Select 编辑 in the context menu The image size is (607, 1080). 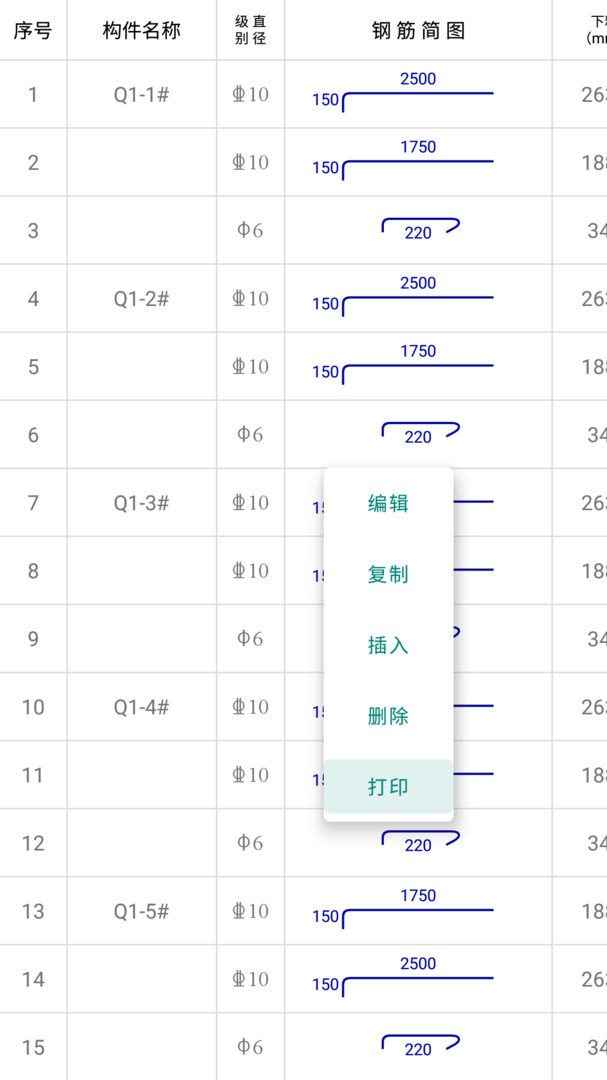click(x=388, y=503)
